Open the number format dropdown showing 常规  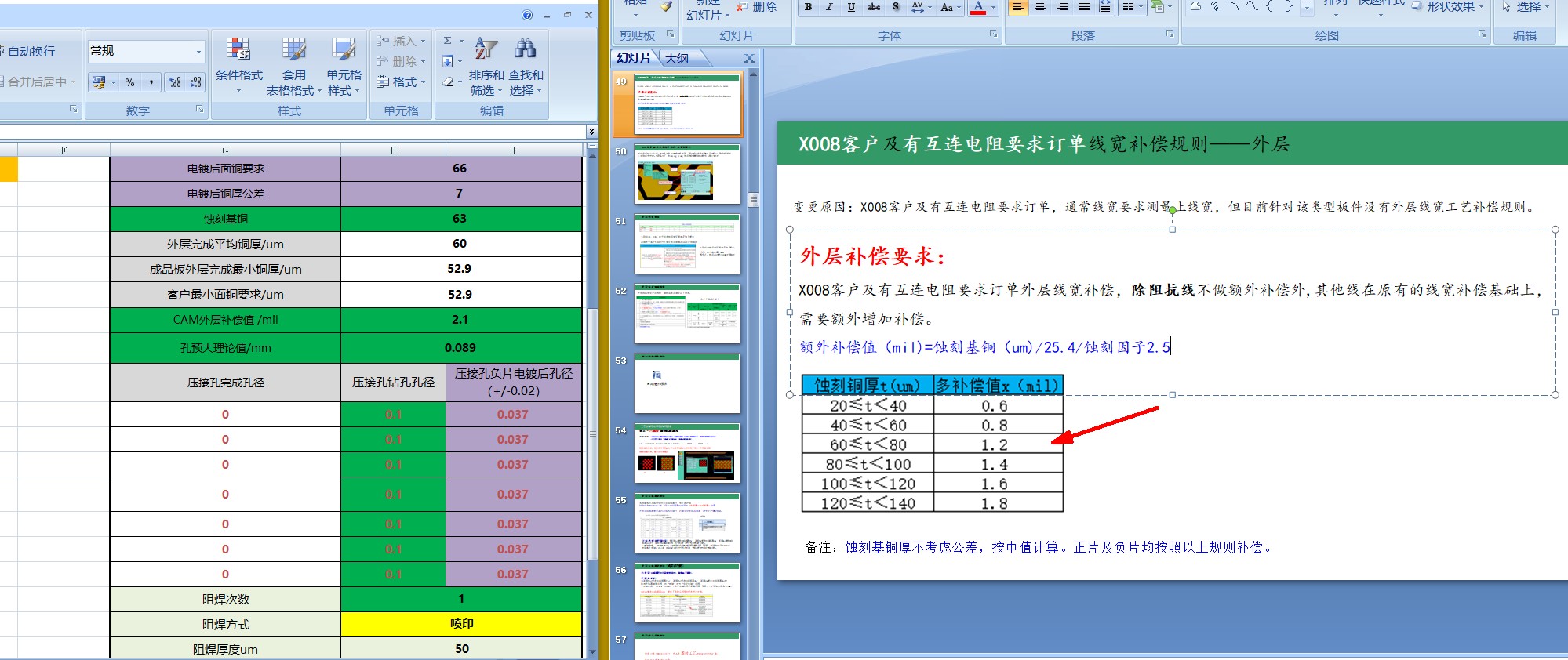[198, 51]
